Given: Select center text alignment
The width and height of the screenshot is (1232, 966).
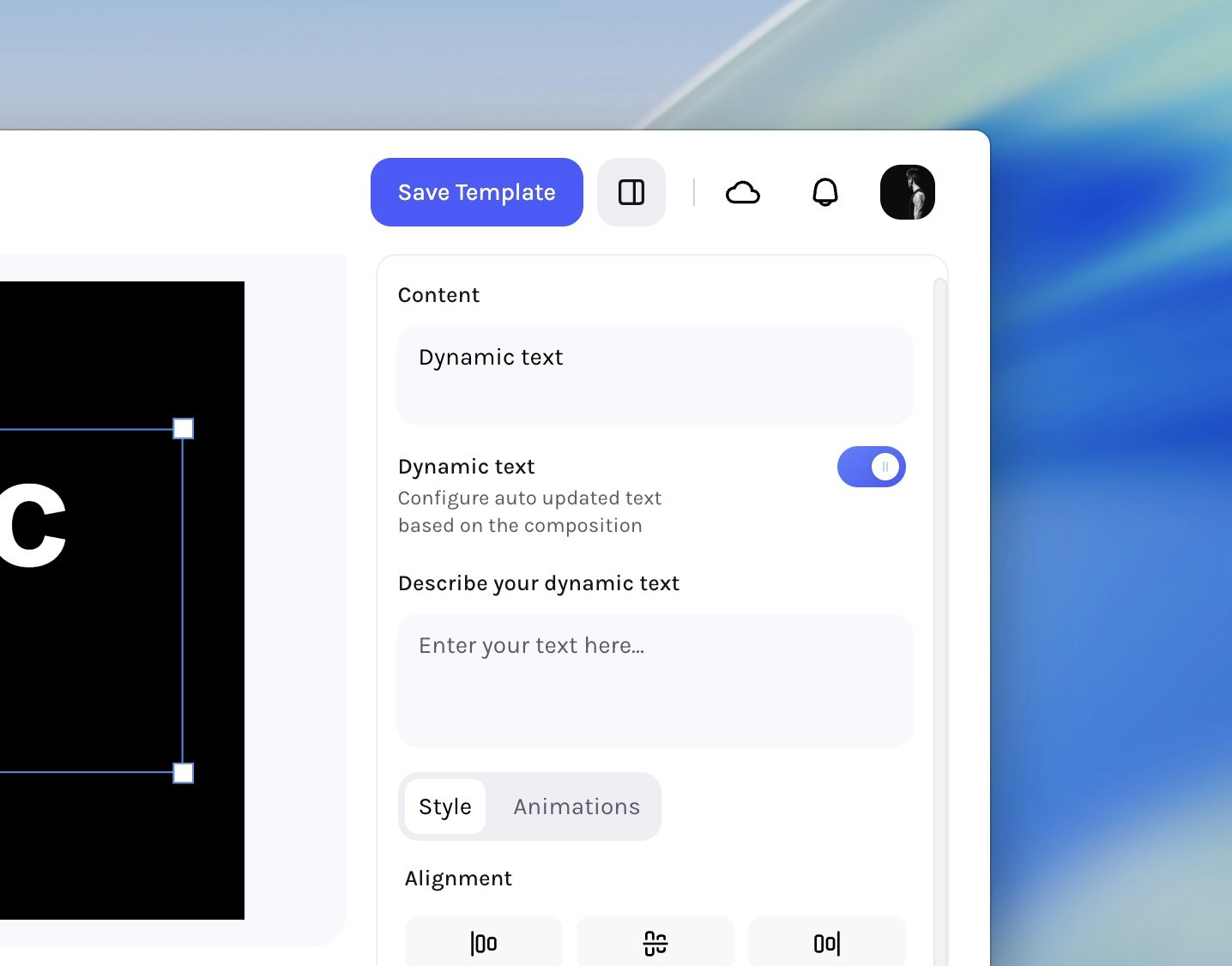Looking at the screenshot, I should 655,943.
